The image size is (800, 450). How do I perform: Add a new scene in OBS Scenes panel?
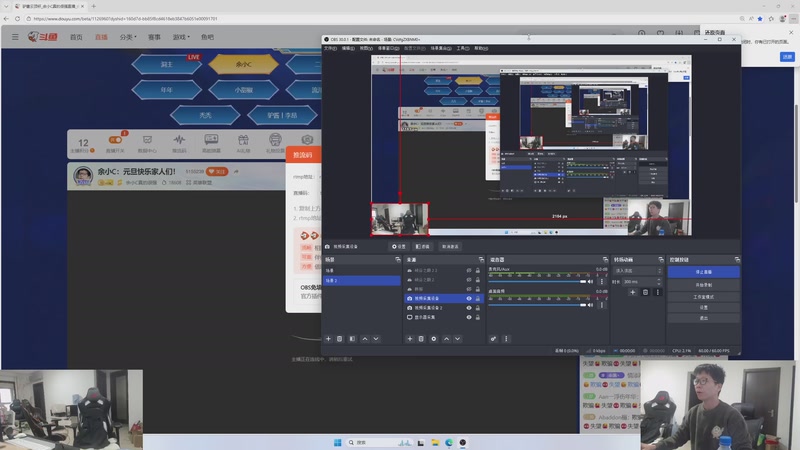(x=329, y=339)
